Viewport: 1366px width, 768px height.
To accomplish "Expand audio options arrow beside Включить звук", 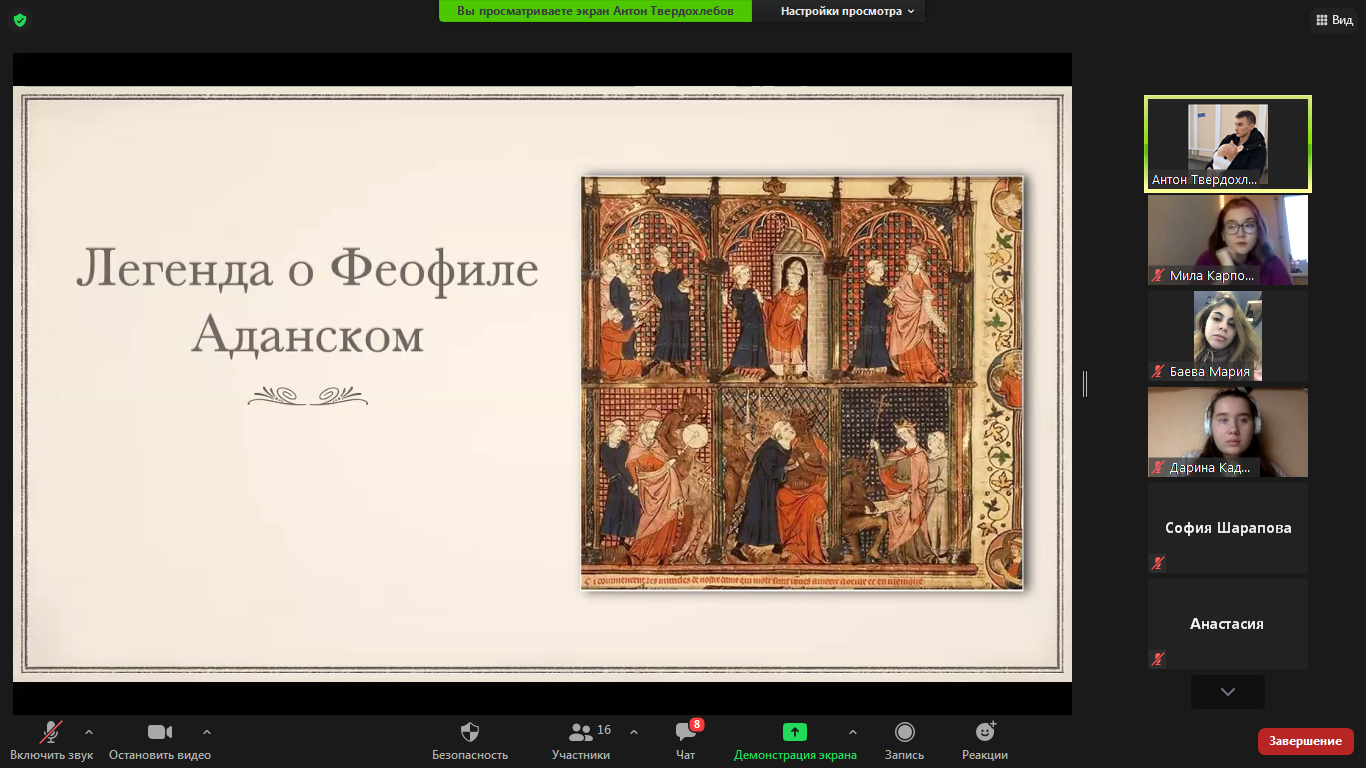I will tap(89, 732).
